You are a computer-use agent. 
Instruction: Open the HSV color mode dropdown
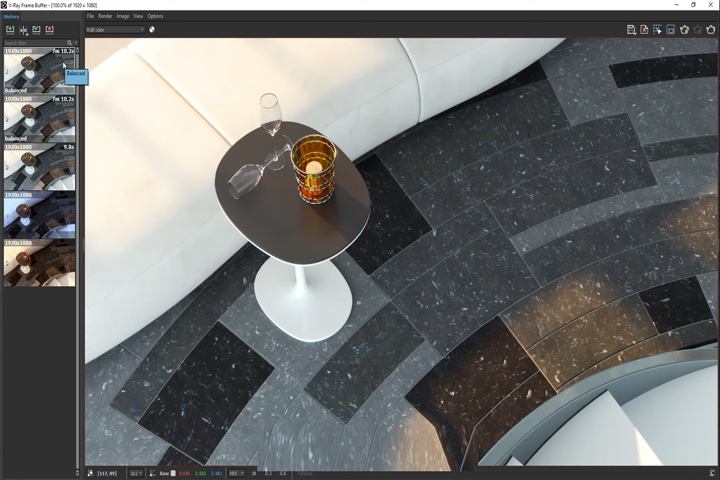(x=237, y=473)
